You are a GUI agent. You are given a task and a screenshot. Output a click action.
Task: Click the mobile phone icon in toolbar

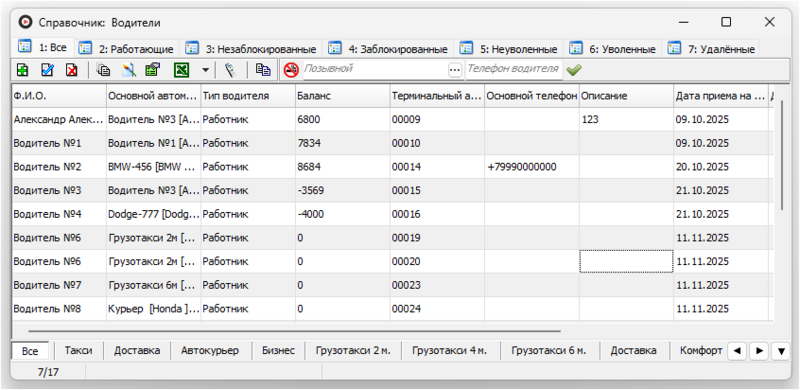tap(231, 70)
